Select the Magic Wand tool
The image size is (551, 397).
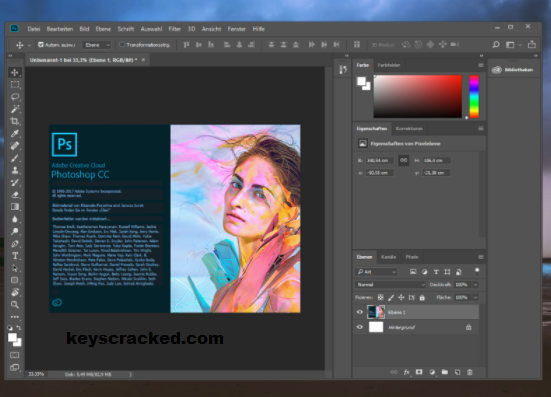coord(15,109)
